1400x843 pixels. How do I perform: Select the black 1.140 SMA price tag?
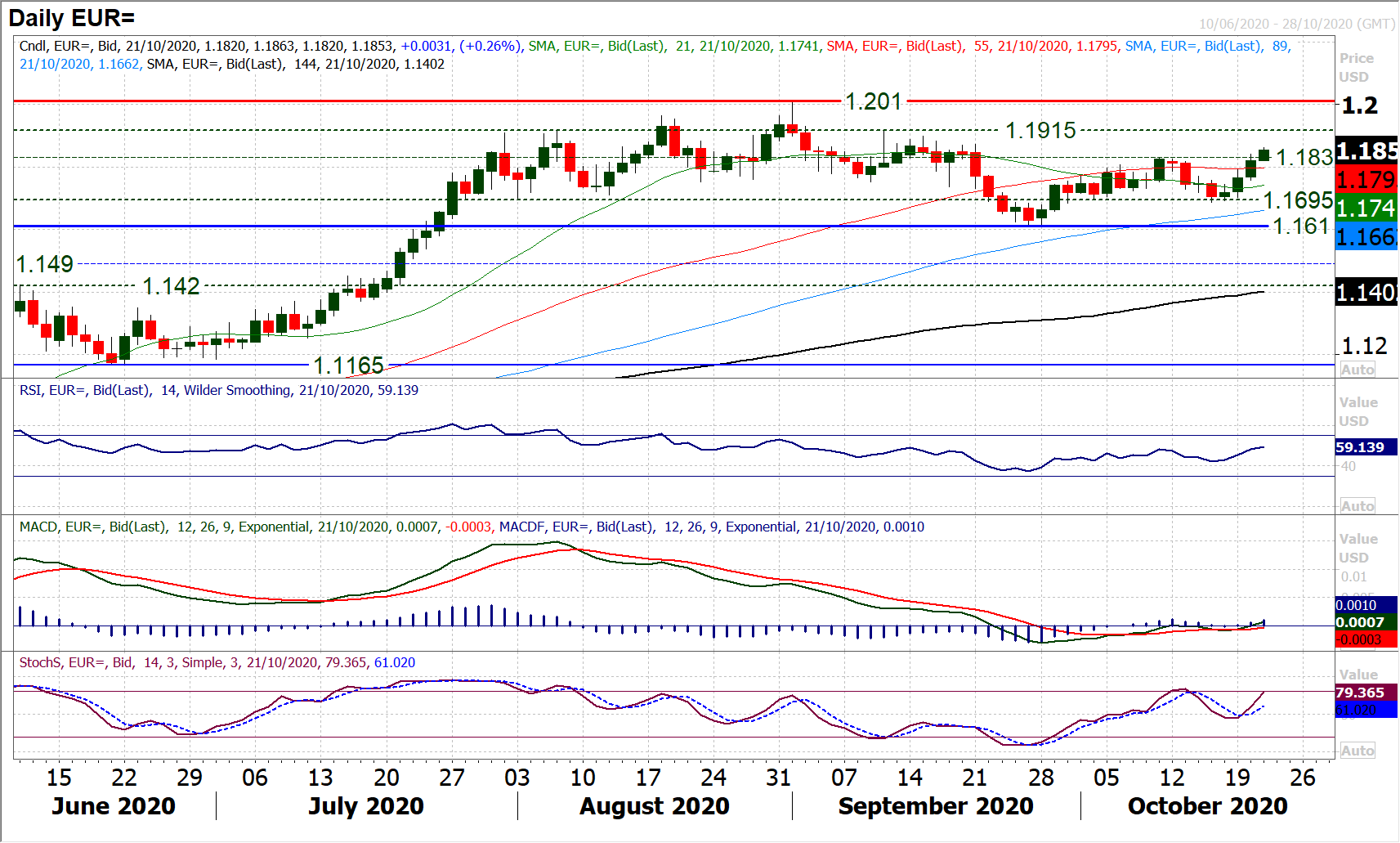tap(1366, 292)
